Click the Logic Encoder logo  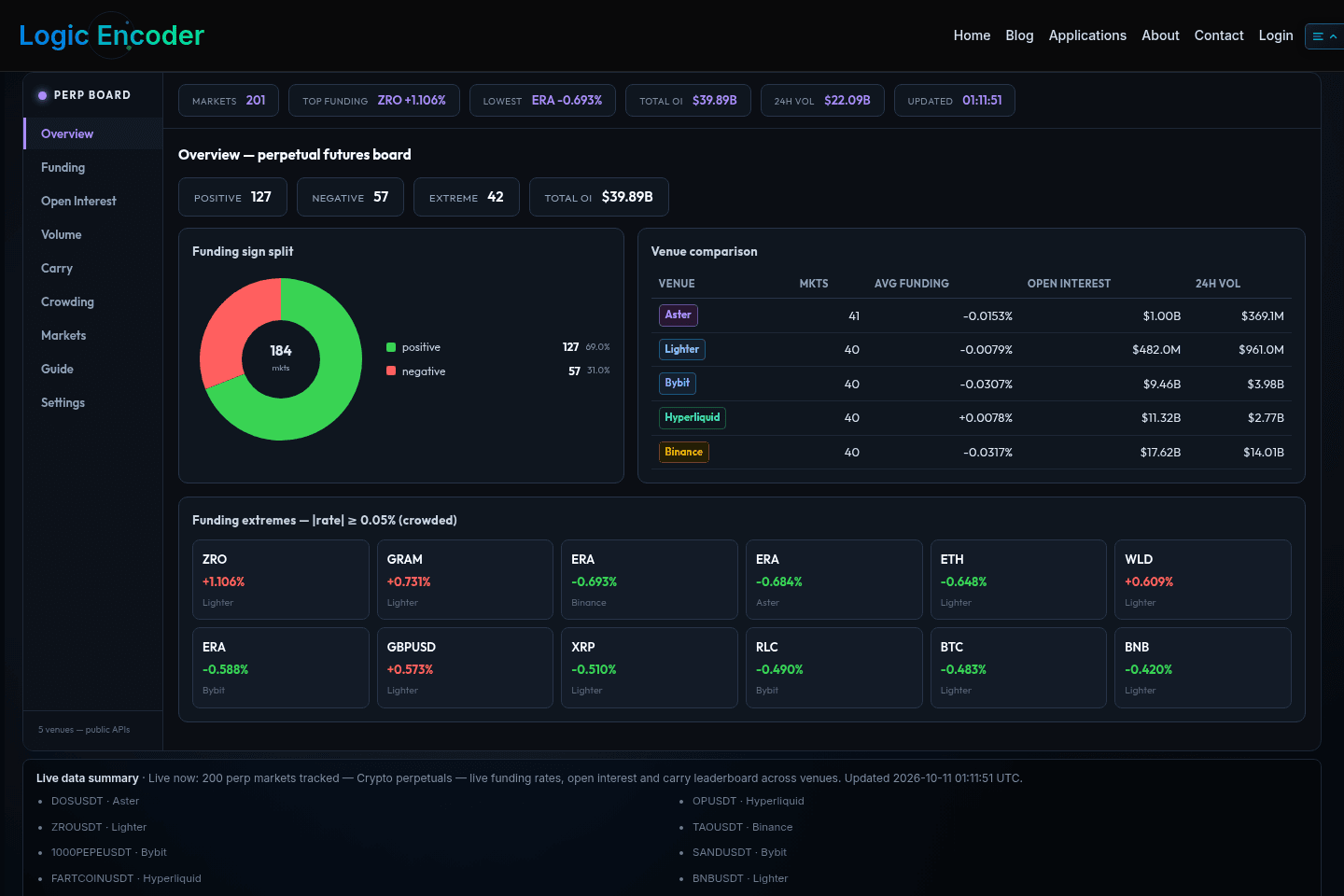pyautogui.click(x=111, y=35)
